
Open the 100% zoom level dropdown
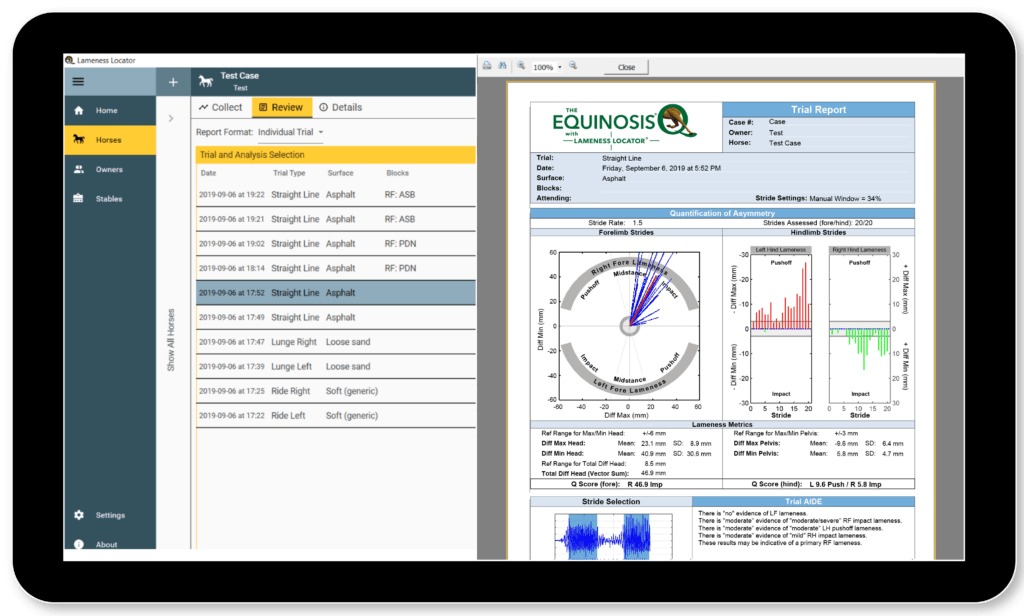click(559, 68)
